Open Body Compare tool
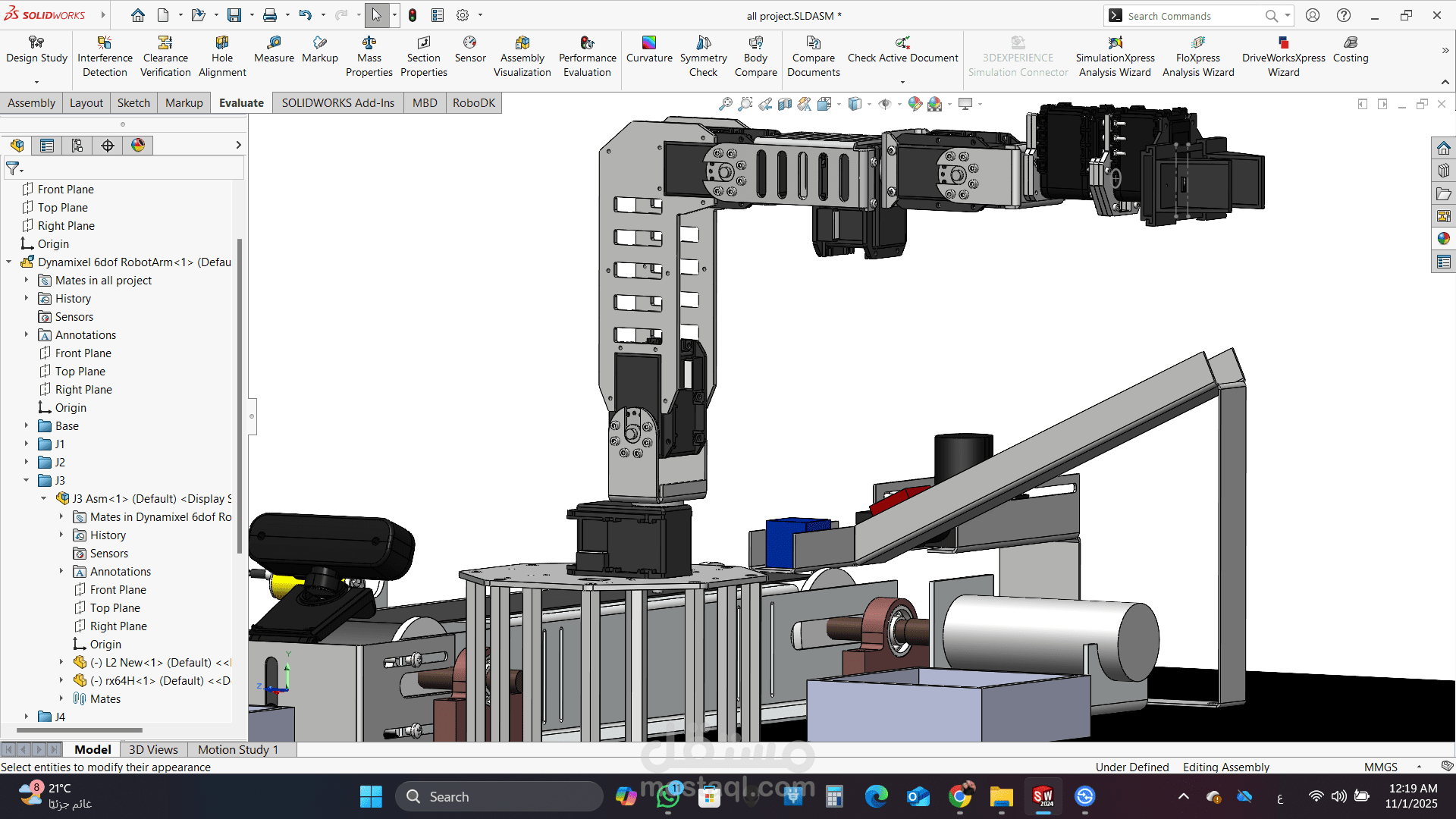1456x819 pixels. [755, 57]
